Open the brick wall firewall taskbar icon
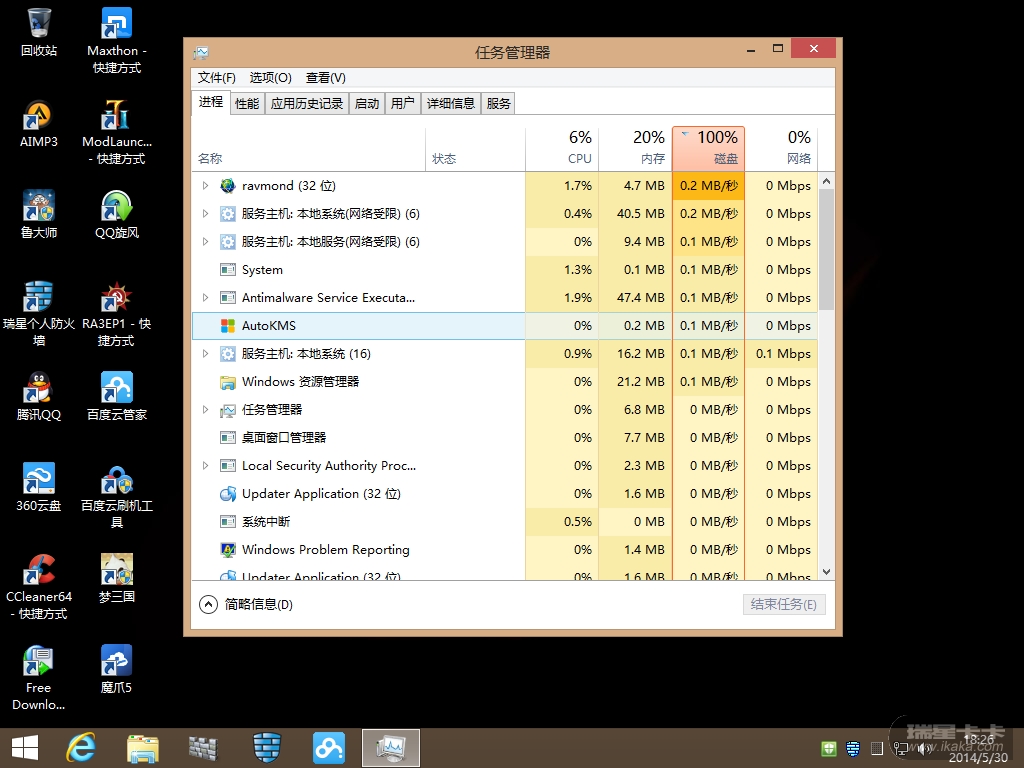Viewport: 1024px width, 768px height. point(203,748)
